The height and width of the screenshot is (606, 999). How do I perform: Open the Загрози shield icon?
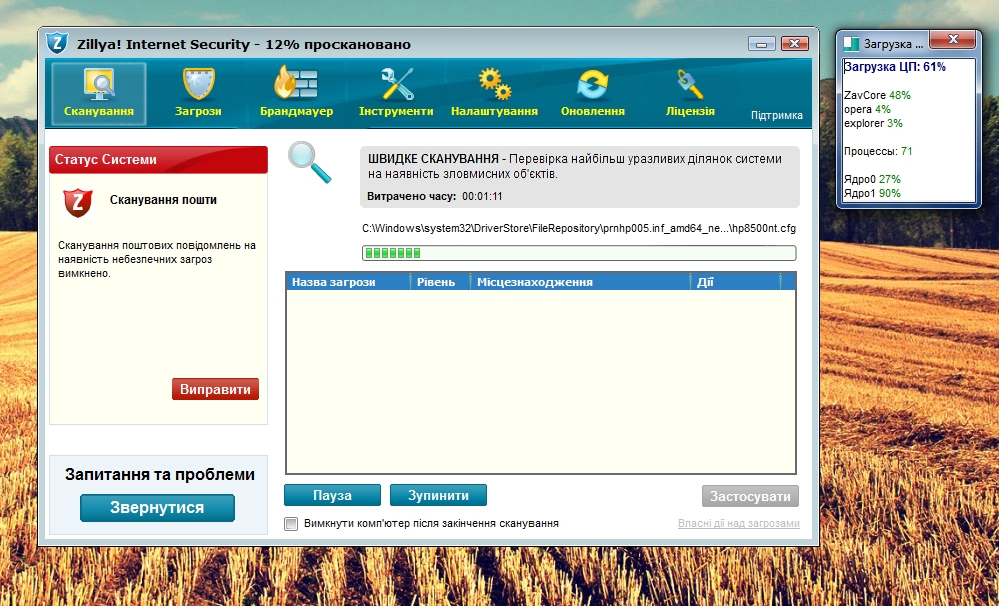coord(198,84)
